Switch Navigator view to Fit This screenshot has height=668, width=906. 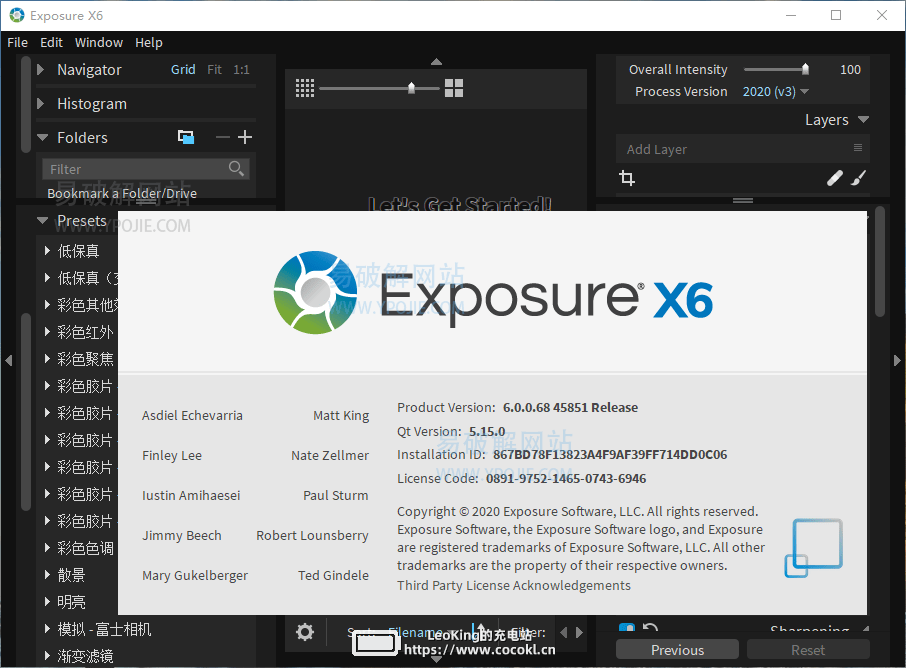pyautogui.click(x=214, y=69)
